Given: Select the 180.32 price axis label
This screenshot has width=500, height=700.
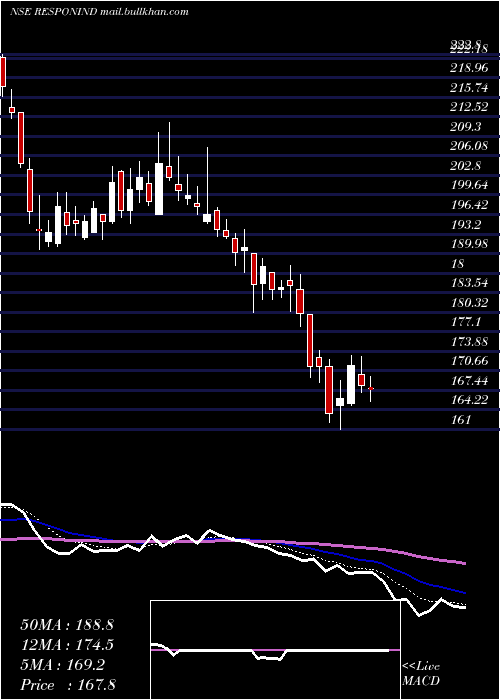Looking at the screenshot, I should [x=469, y=303].
